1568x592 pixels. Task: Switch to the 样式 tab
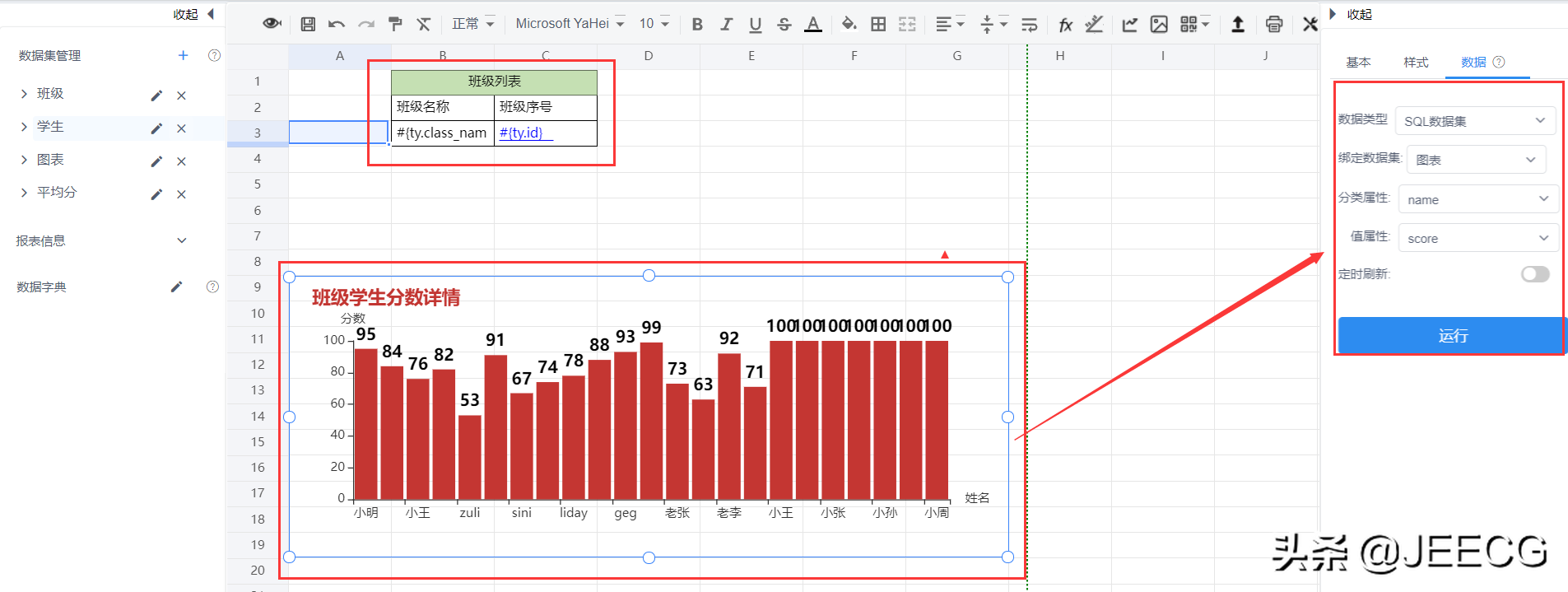1416,63
